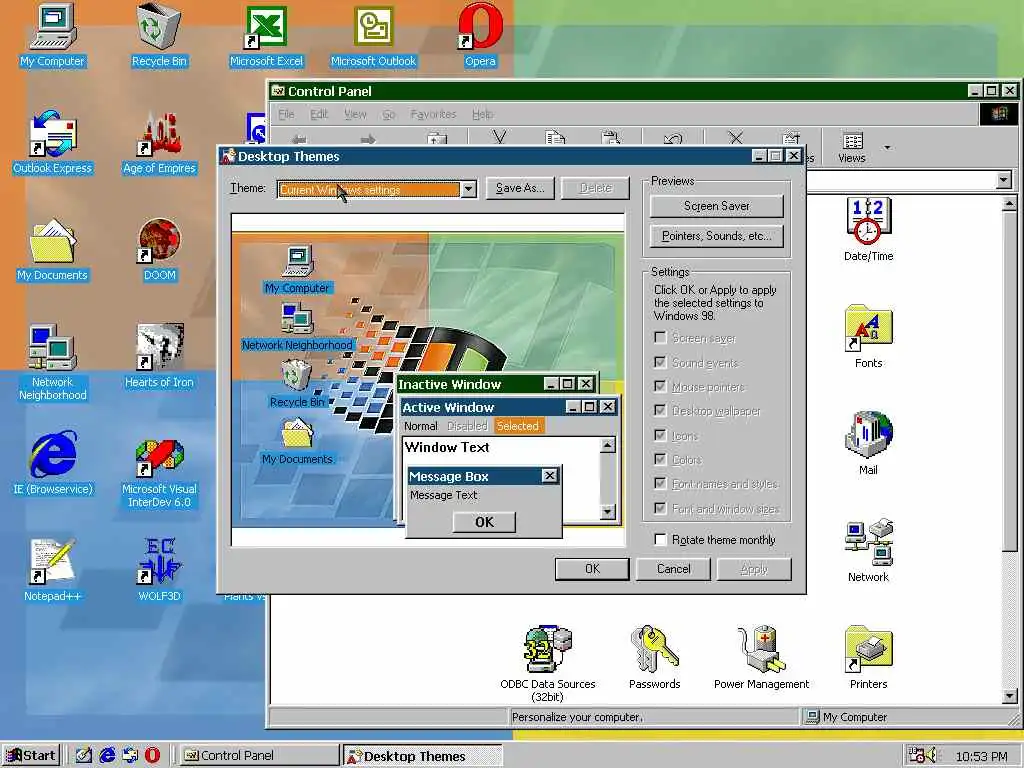The width and height of the screenshot is (1024, 768).
Task: Toggle Font names and styles checkbox
Action: click(660, 484)
